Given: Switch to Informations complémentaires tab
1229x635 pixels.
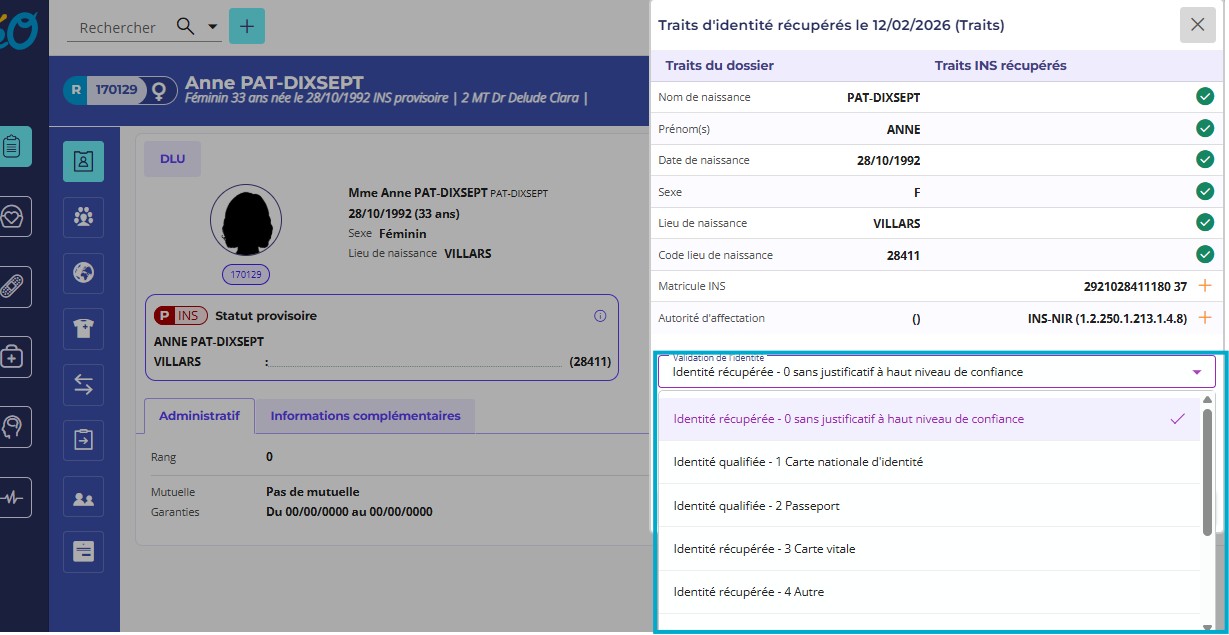Looking at the screenshot, I should pyautogui.click(x=365, y=416).
